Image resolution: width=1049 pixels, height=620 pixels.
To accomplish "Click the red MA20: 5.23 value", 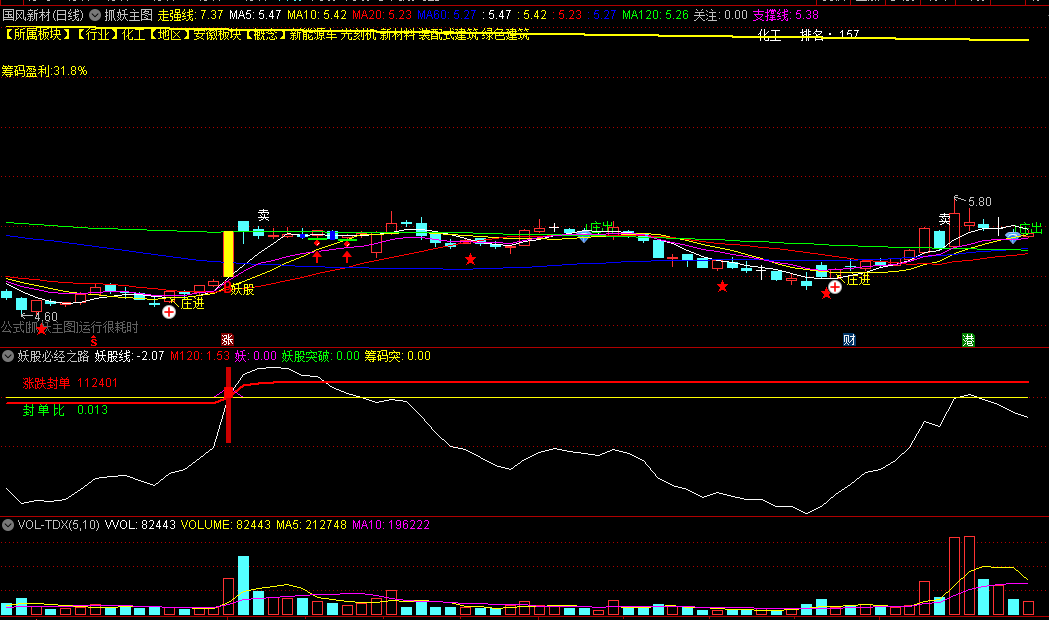I will pyautogui.click(x=381, y=15).
